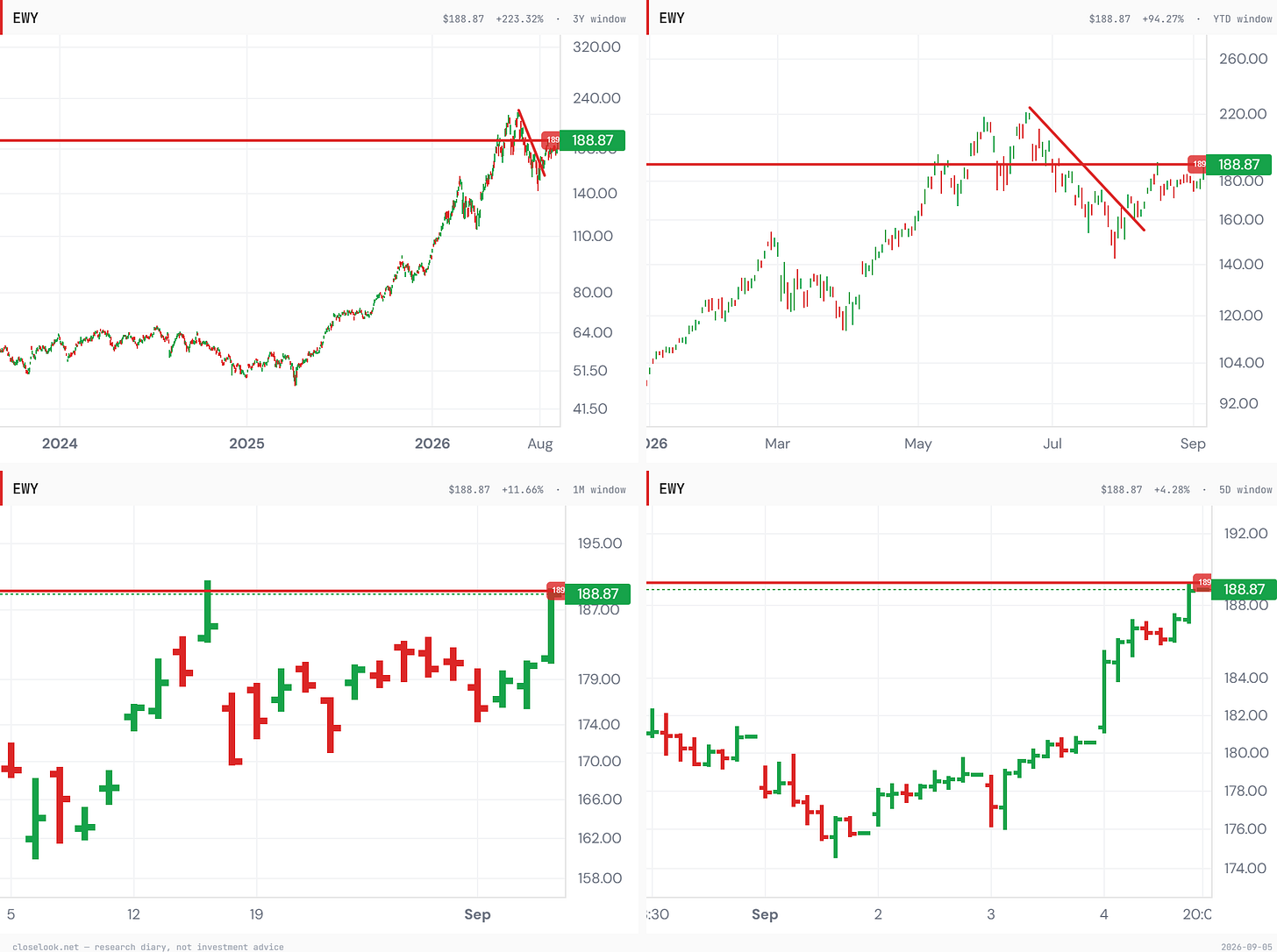Image resolution: width=1277 pixels, height=952 pixels.
Task: Click the EWY ticker in the 5D window chart
Action: [x=672, y=488]
